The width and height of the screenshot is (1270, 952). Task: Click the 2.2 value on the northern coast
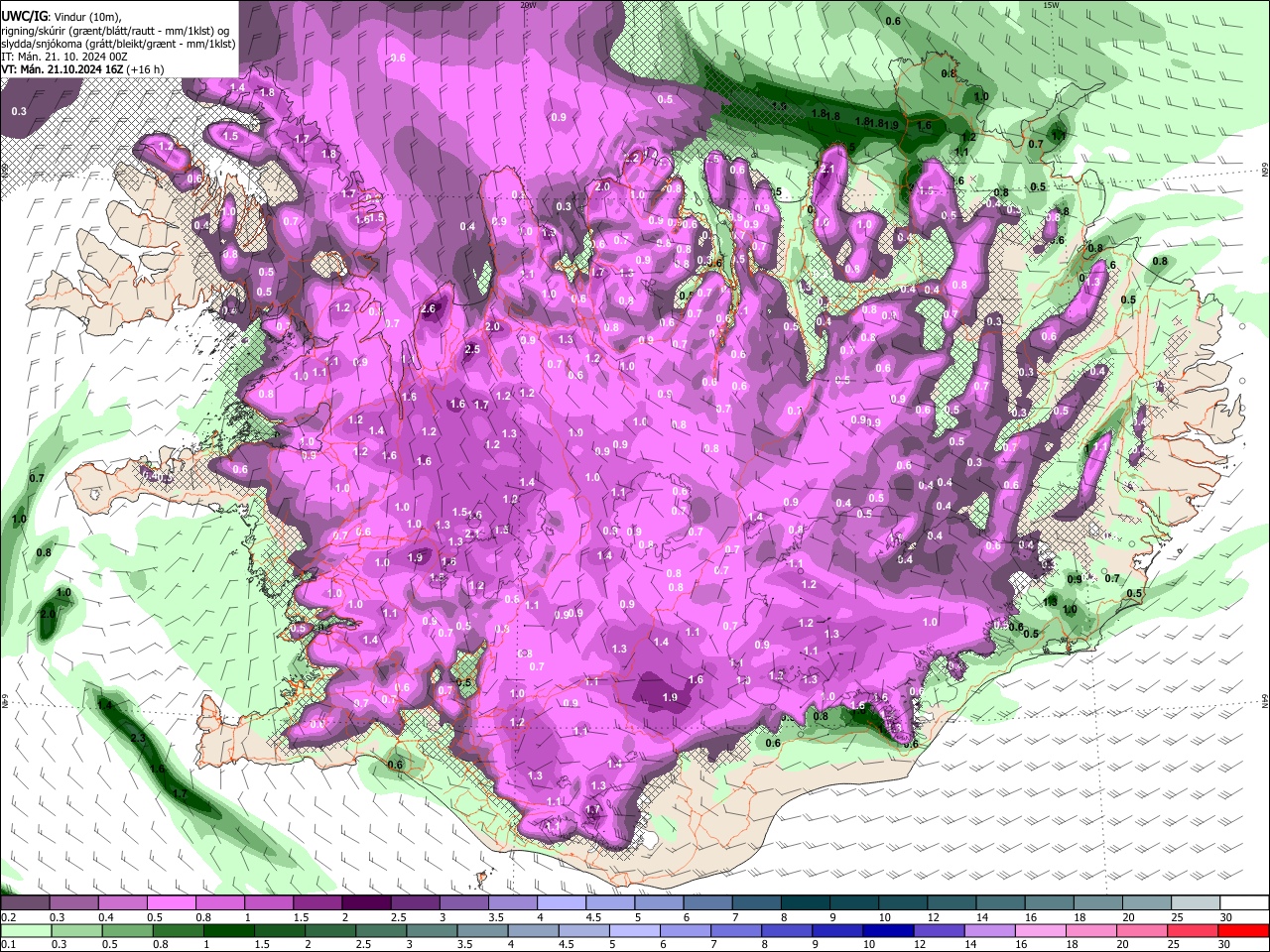[x=632, y=158]
